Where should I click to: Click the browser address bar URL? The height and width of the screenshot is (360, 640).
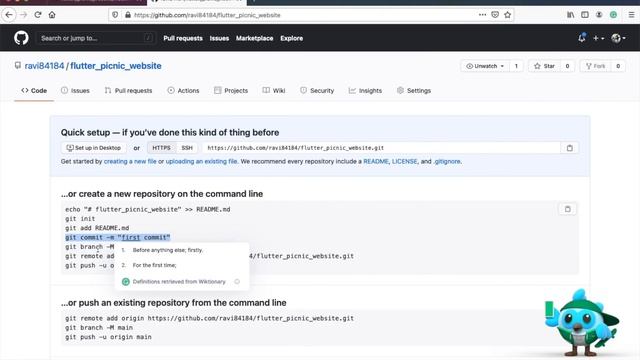(207, 15)
